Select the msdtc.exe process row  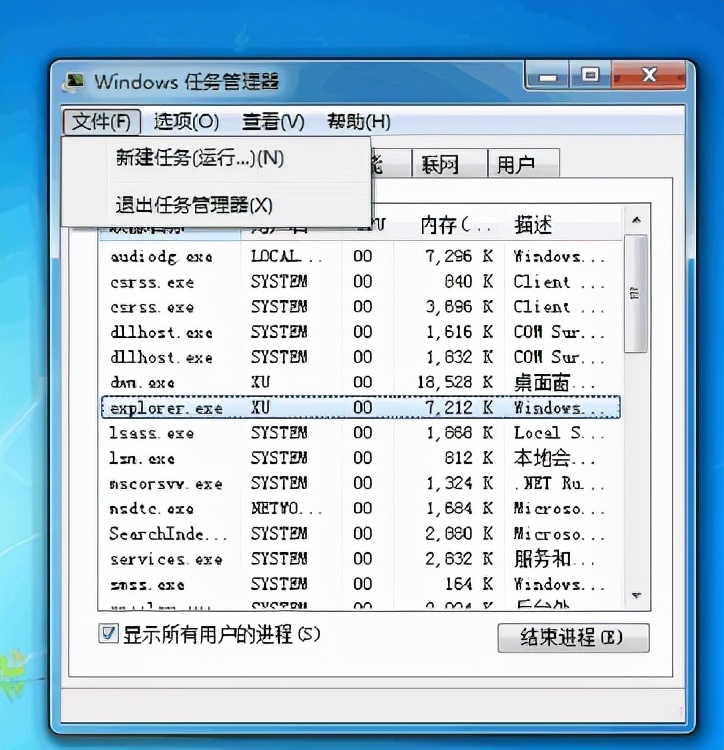[x=361, y=508]
